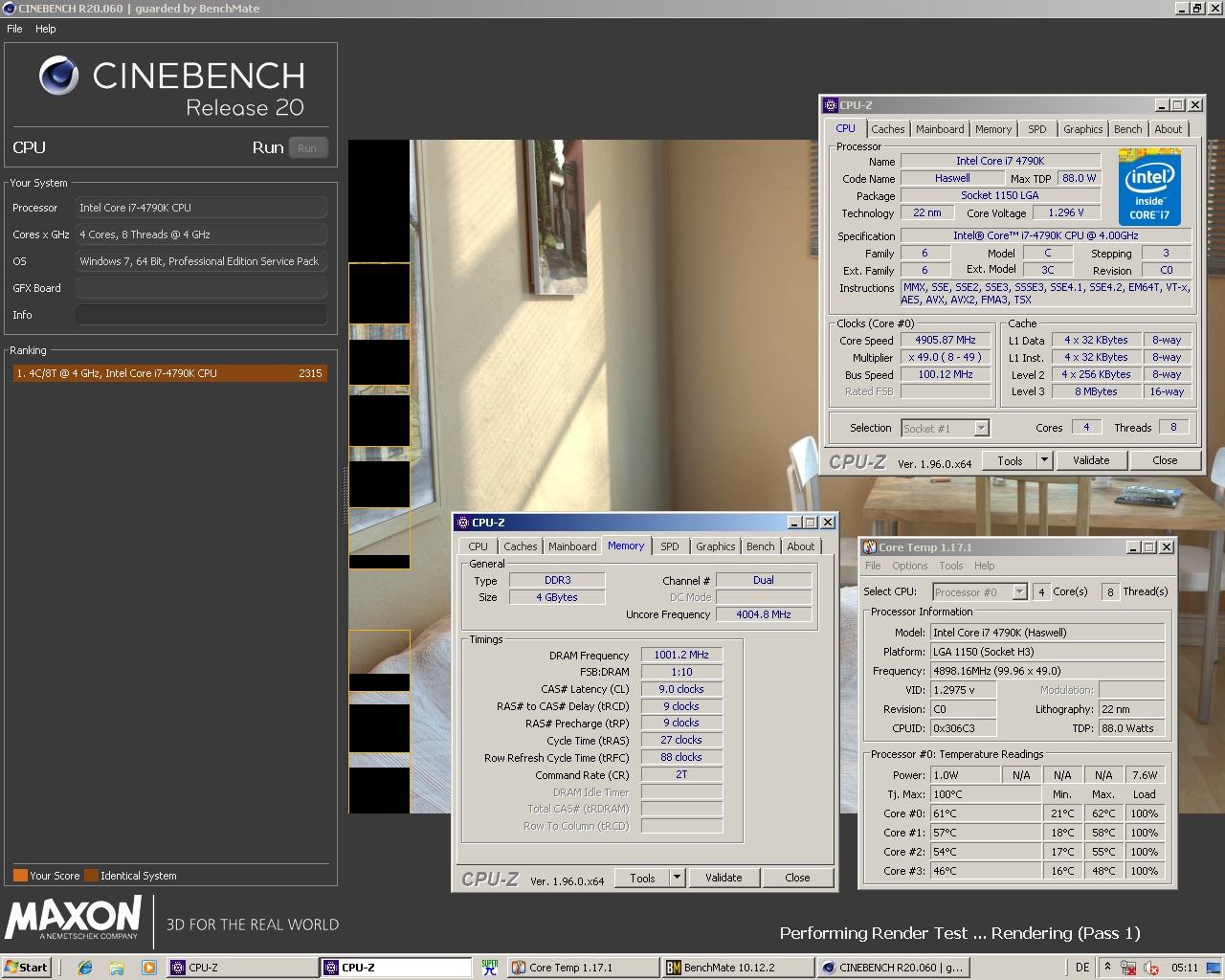1225x980 pixels.
Task: Switch to SPD tab in CPU-Z CPU window
Action: [1037, 129]
